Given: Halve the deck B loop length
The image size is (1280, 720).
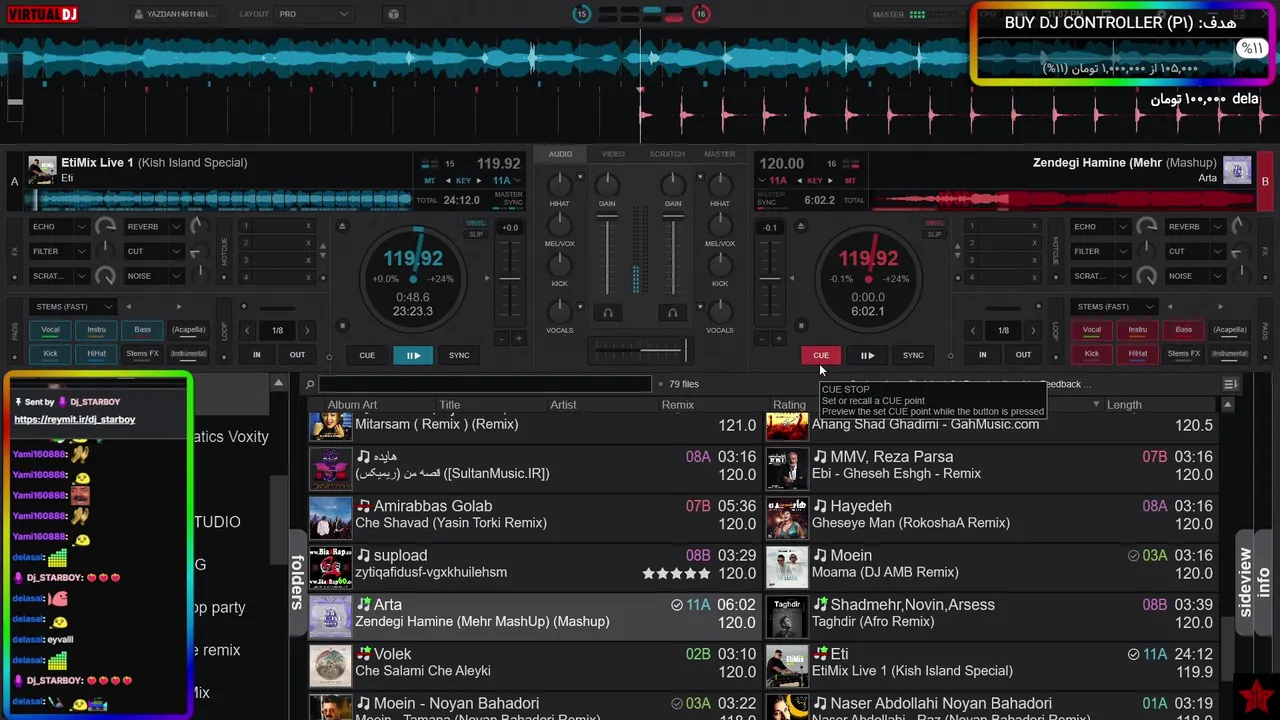Looking at the screenshot, I should coord(973,330).
